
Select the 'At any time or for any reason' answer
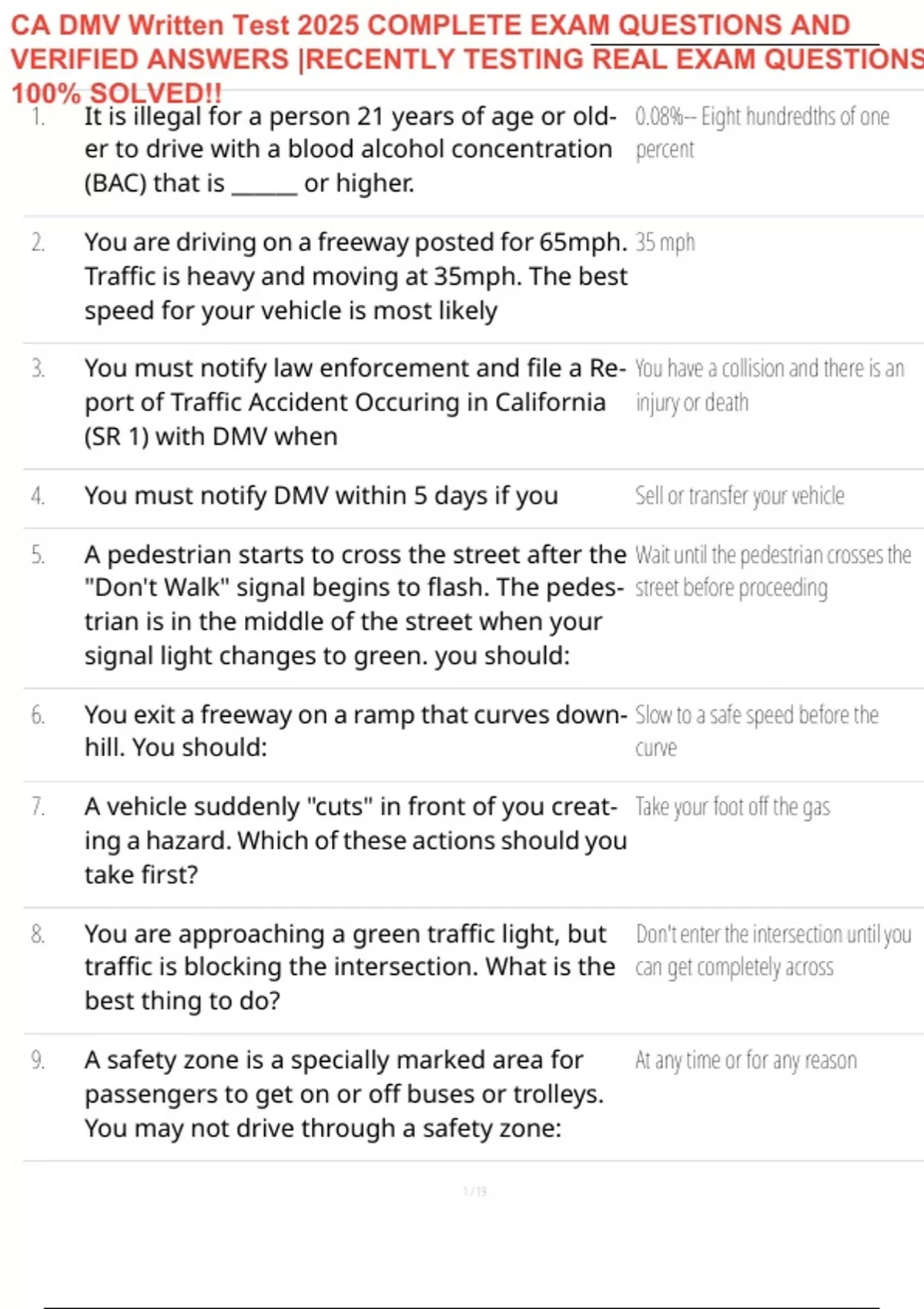[x=745, y=1061]
